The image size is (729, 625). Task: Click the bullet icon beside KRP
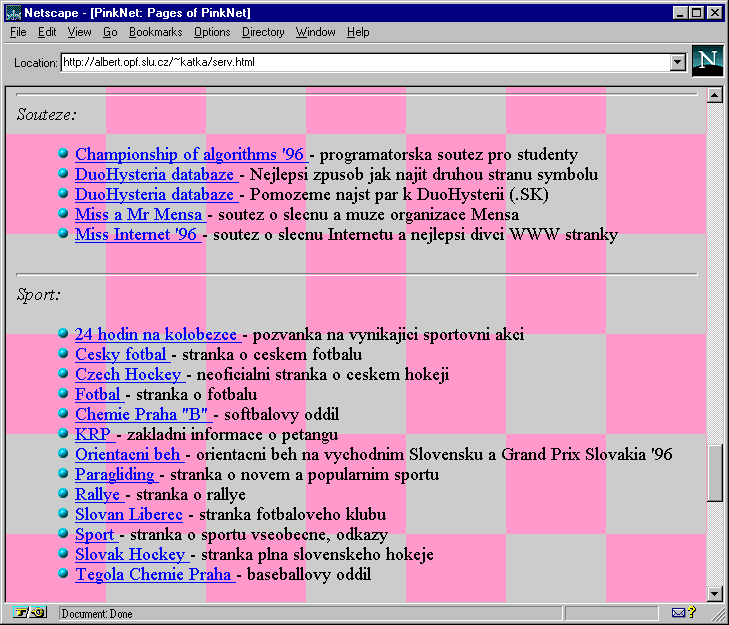(x=63, y=433)
